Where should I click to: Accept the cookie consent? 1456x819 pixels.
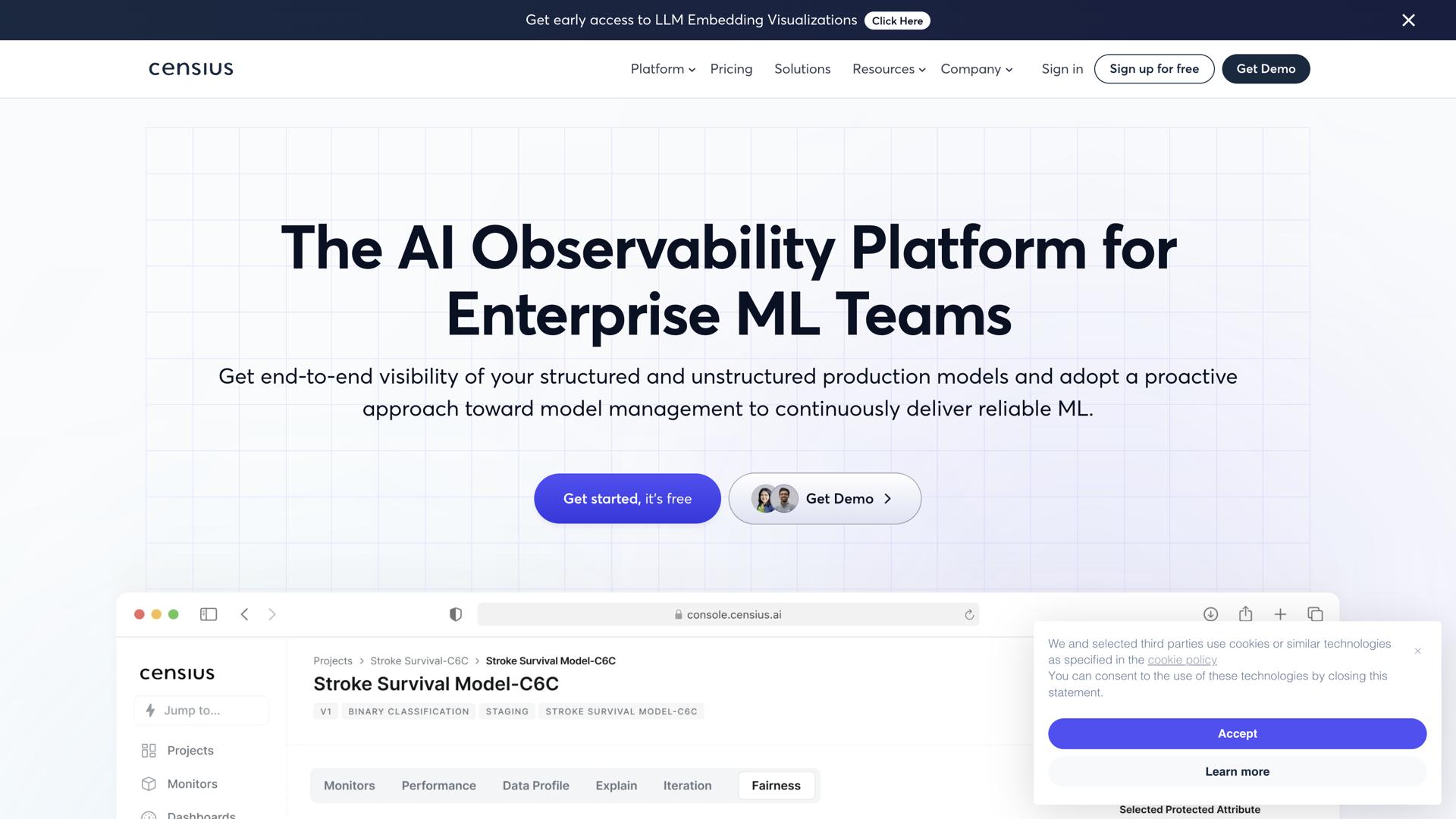pos(1237,734)
